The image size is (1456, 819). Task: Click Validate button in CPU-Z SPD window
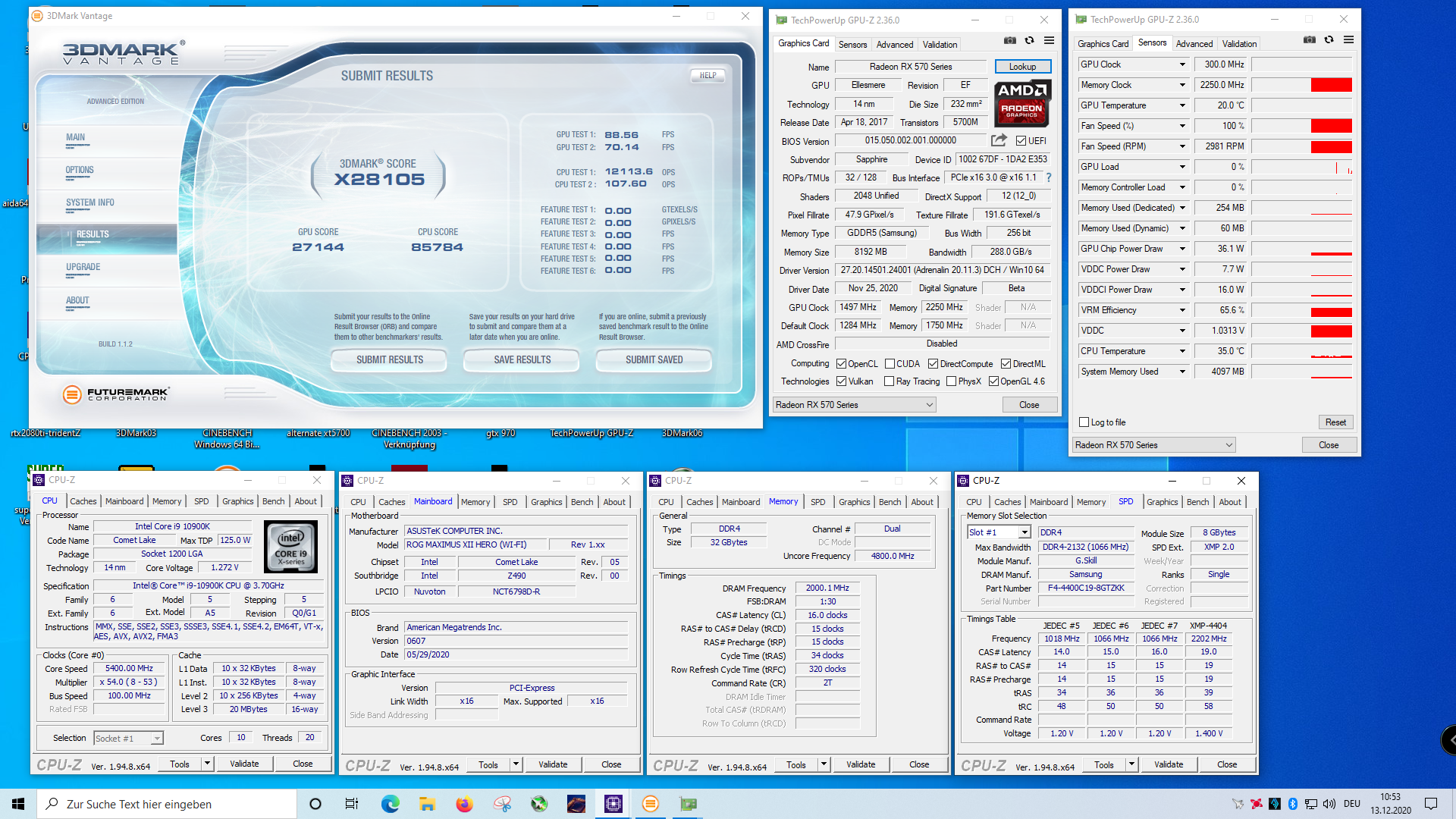click(x=1169, y=764)
